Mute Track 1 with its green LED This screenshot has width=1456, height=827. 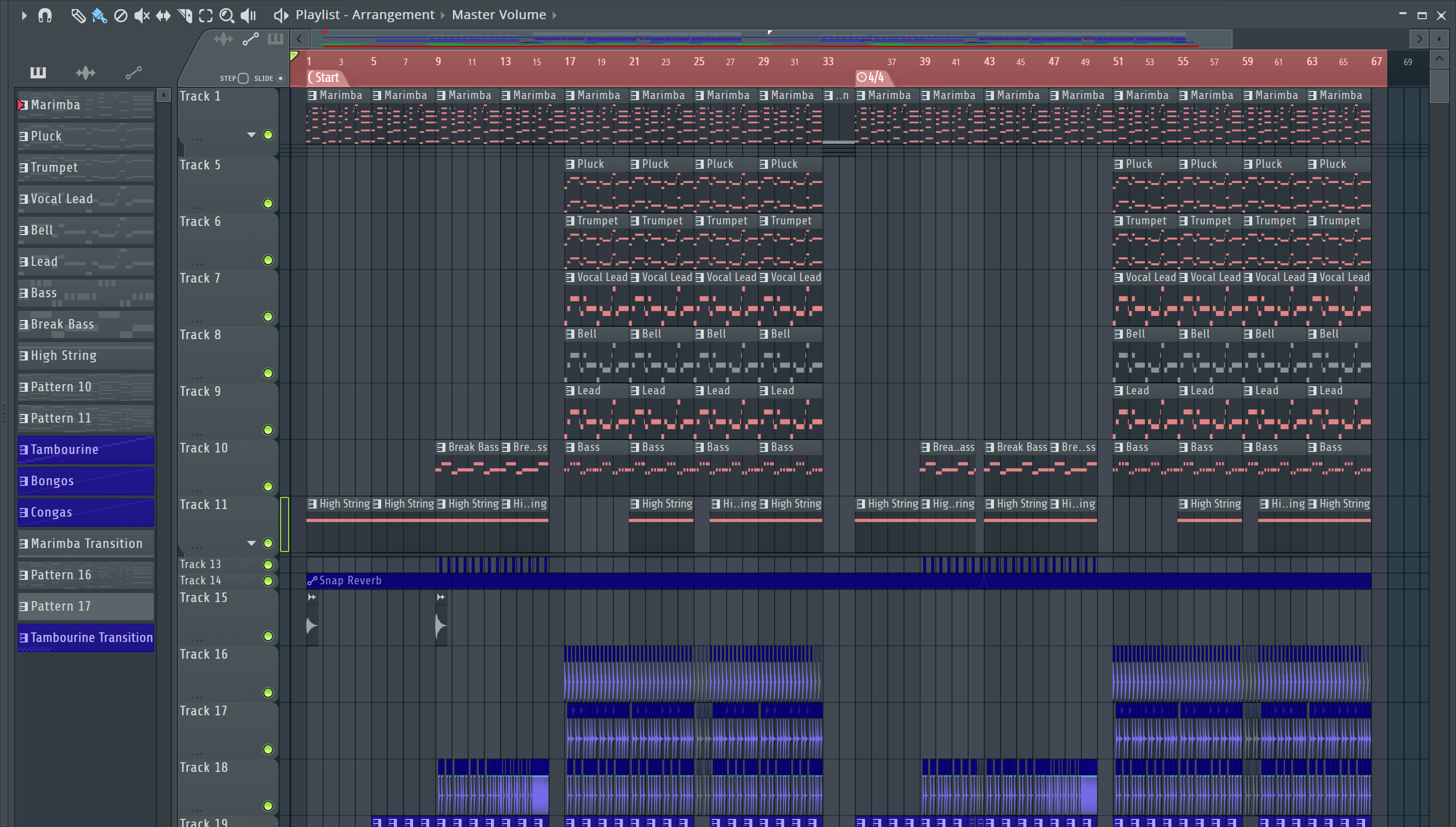tap(268, 134)
